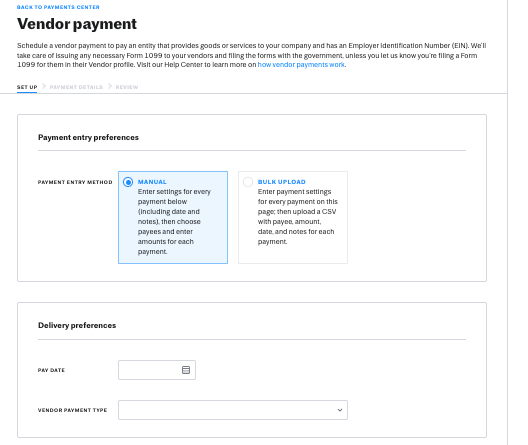The height and width of the screenshot is (445, 528).
Task: Click the Delivery preferences section heading
Action: click(x=77, y=326)
